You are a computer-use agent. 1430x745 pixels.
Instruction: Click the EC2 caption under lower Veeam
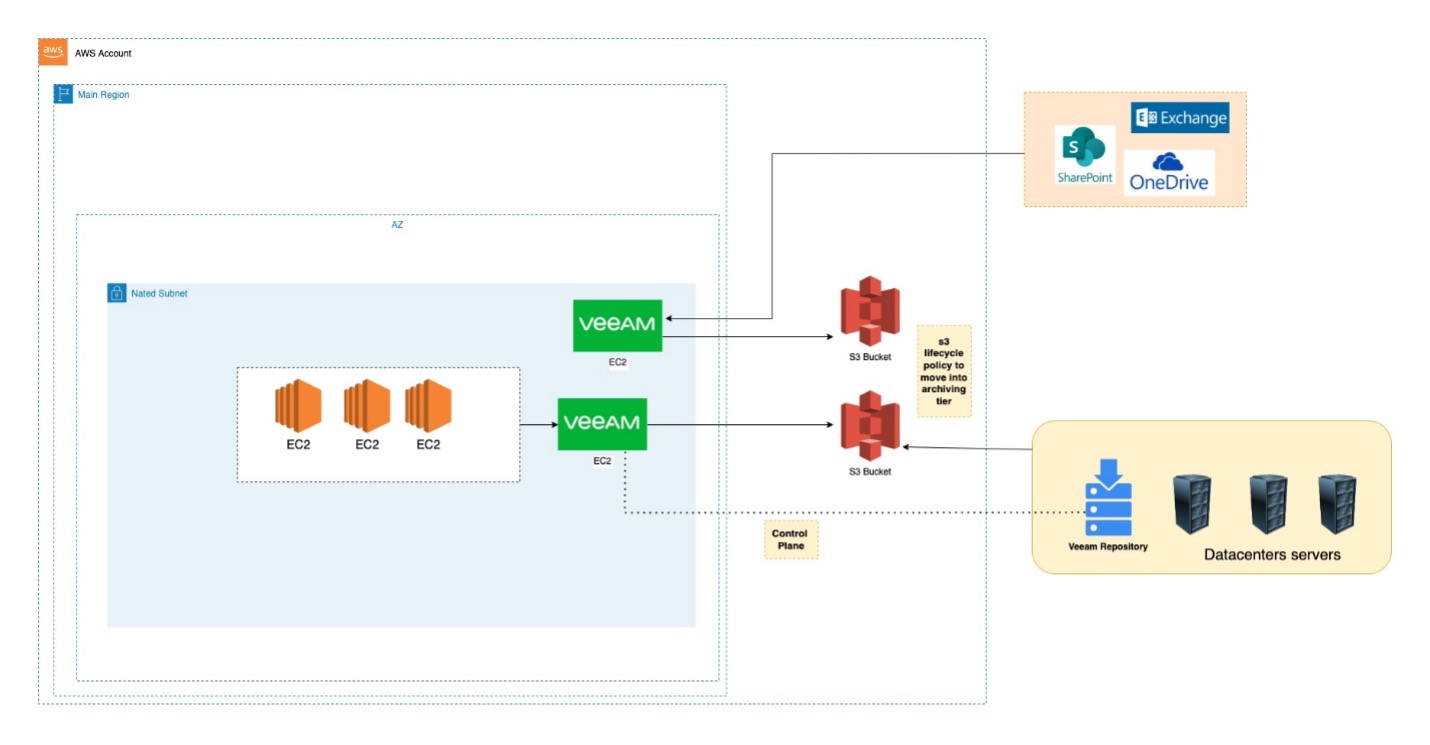coord(602,461)
